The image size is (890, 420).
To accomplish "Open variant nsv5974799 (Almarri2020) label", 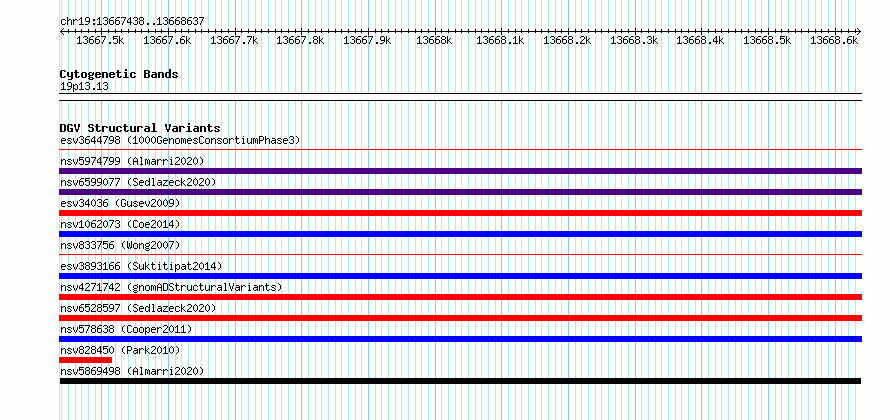I will 132,161.
